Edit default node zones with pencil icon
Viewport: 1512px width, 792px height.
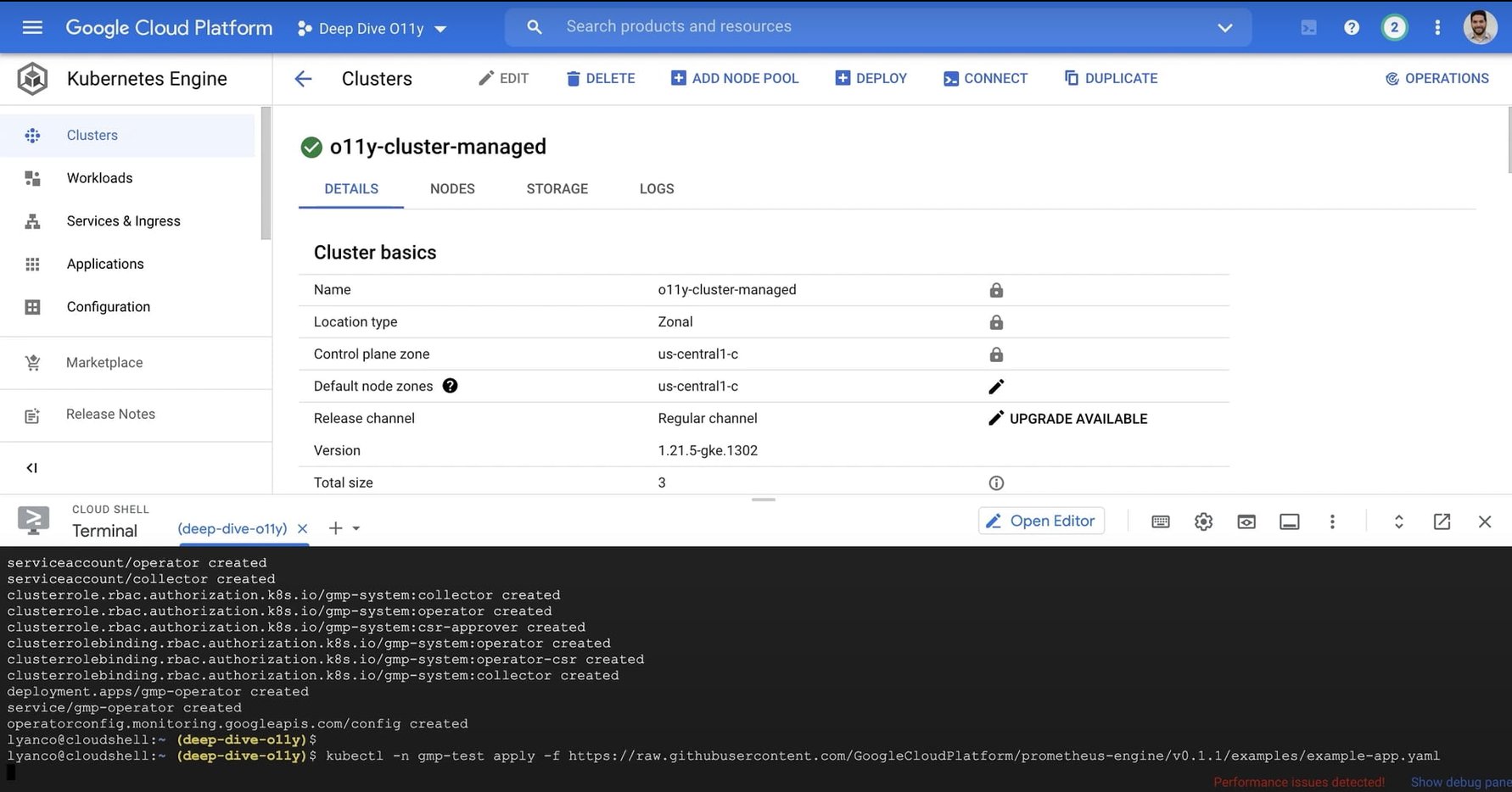click(x=996, y=387)
